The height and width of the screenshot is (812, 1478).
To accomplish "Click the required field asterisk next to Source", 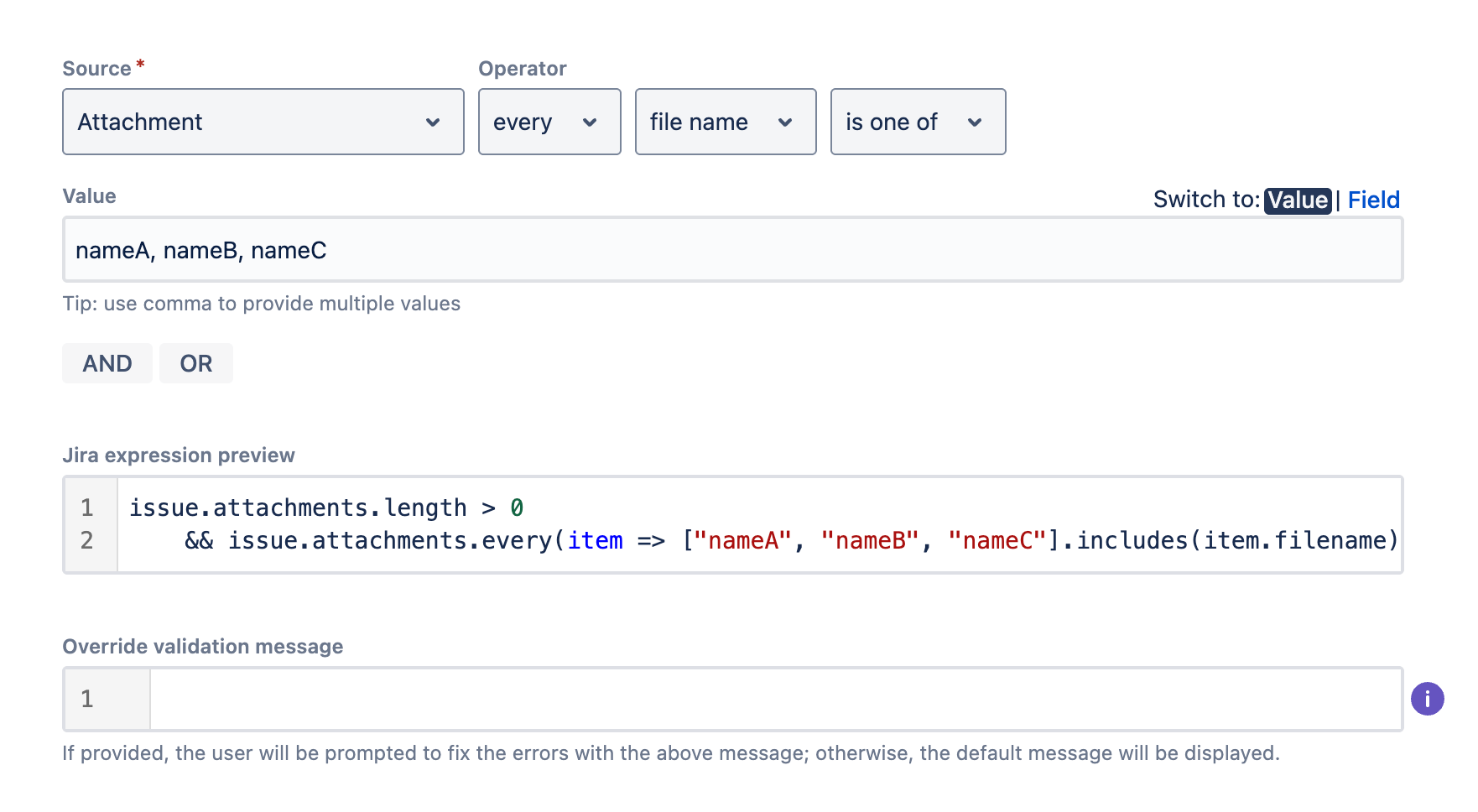I will click(x=139, y=61).
